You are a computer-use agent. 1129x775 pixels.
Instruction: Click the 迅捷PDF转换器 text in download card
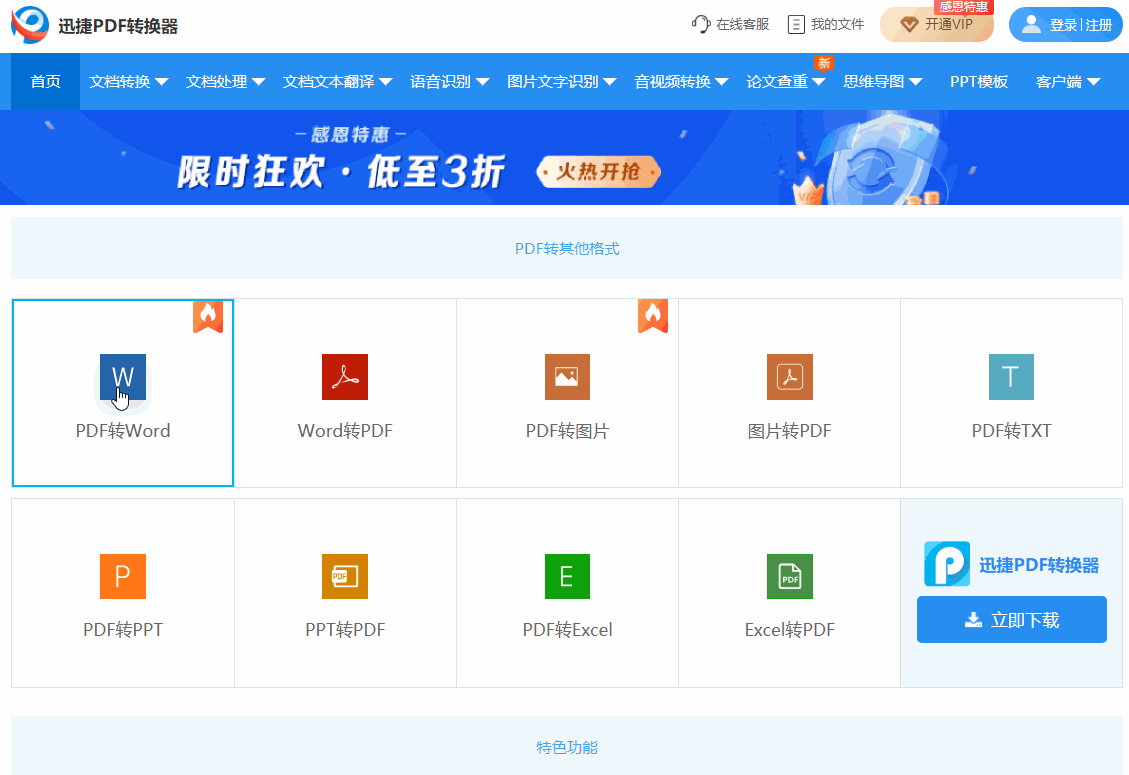[x=1039, y=565]
